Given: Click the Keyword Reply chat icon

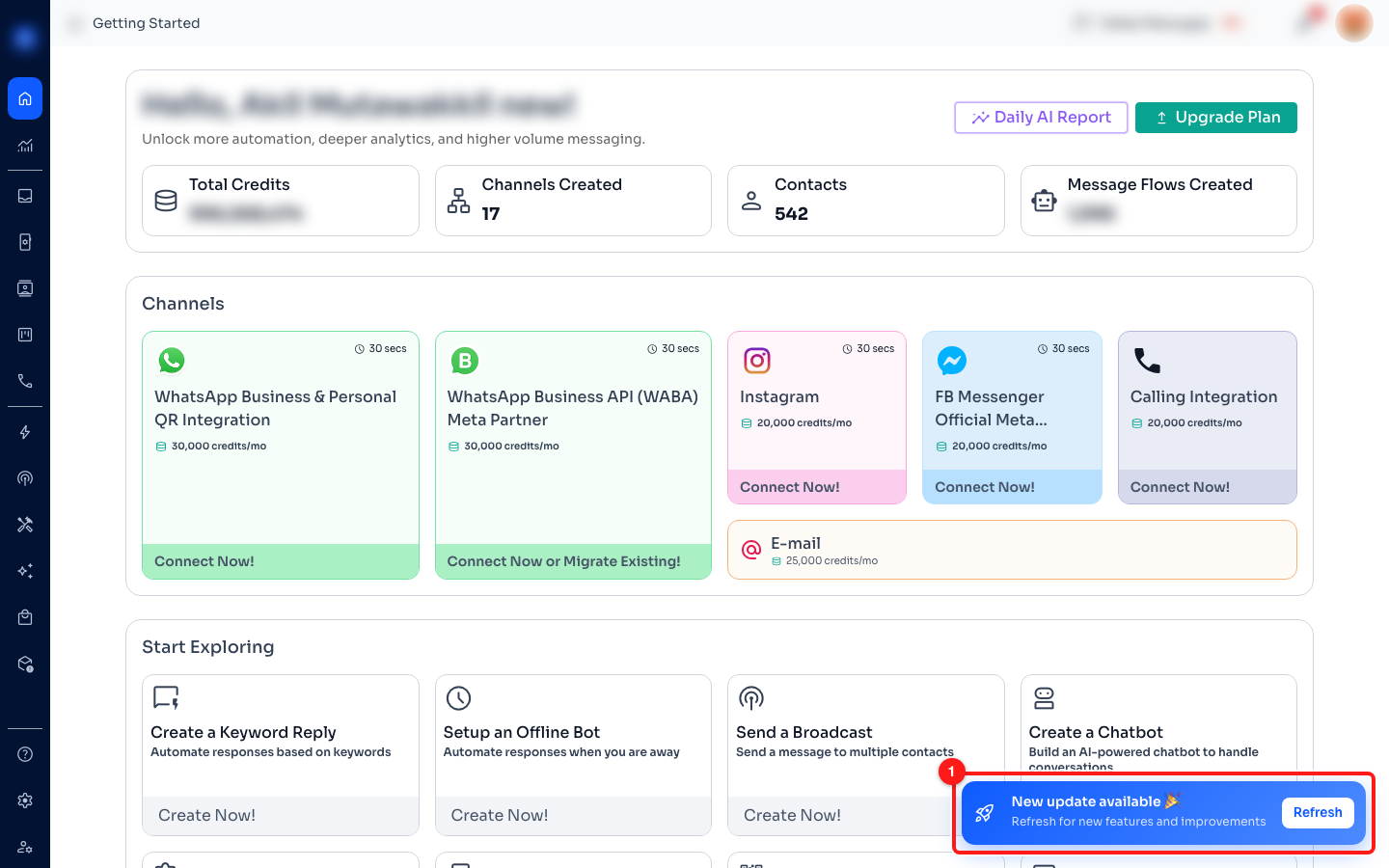Looking at the screenshot, I should pyautogui.click(x=166, y=697).
